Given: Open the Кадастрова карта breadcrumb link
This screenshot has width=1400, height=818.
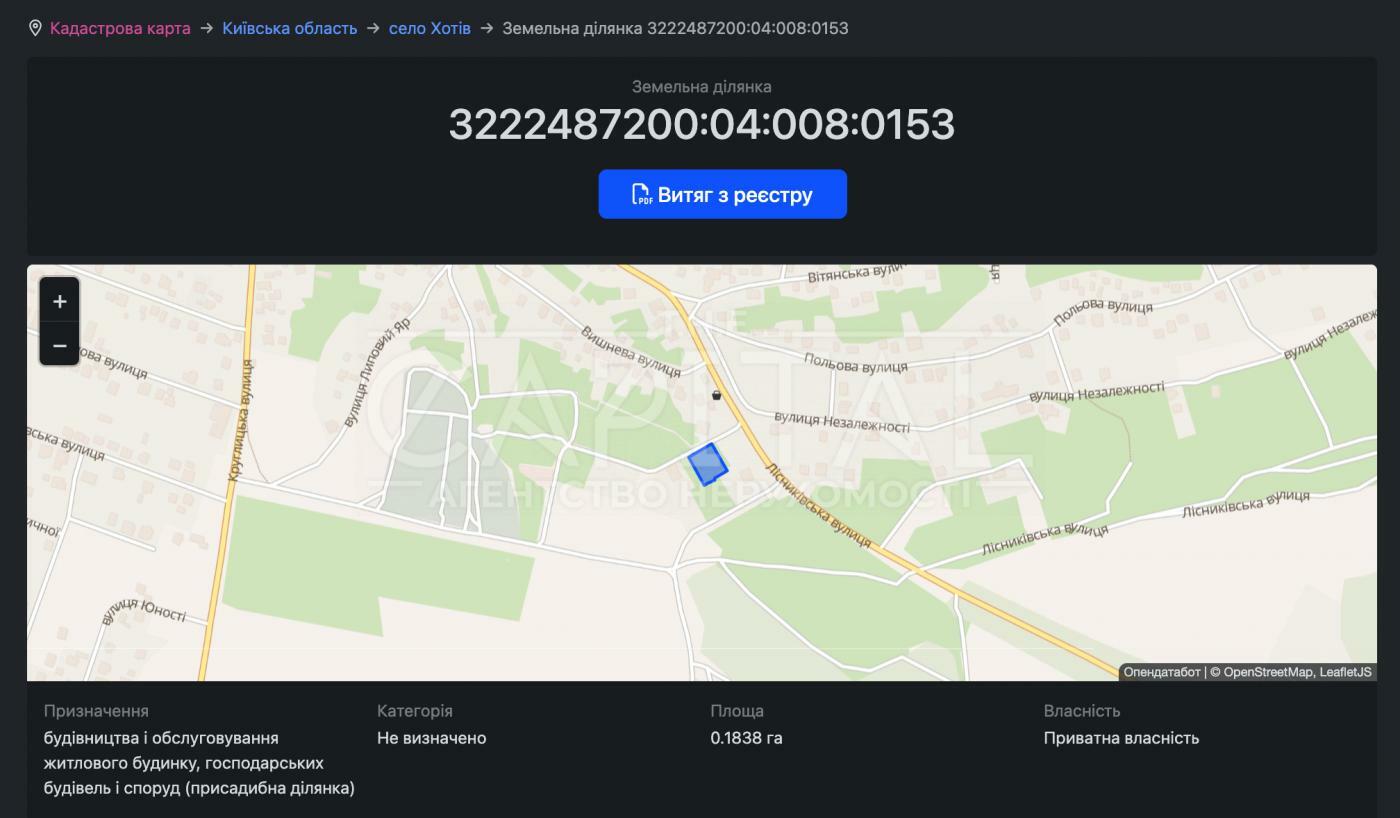Looking at the screenshot, I should [120, 28].
